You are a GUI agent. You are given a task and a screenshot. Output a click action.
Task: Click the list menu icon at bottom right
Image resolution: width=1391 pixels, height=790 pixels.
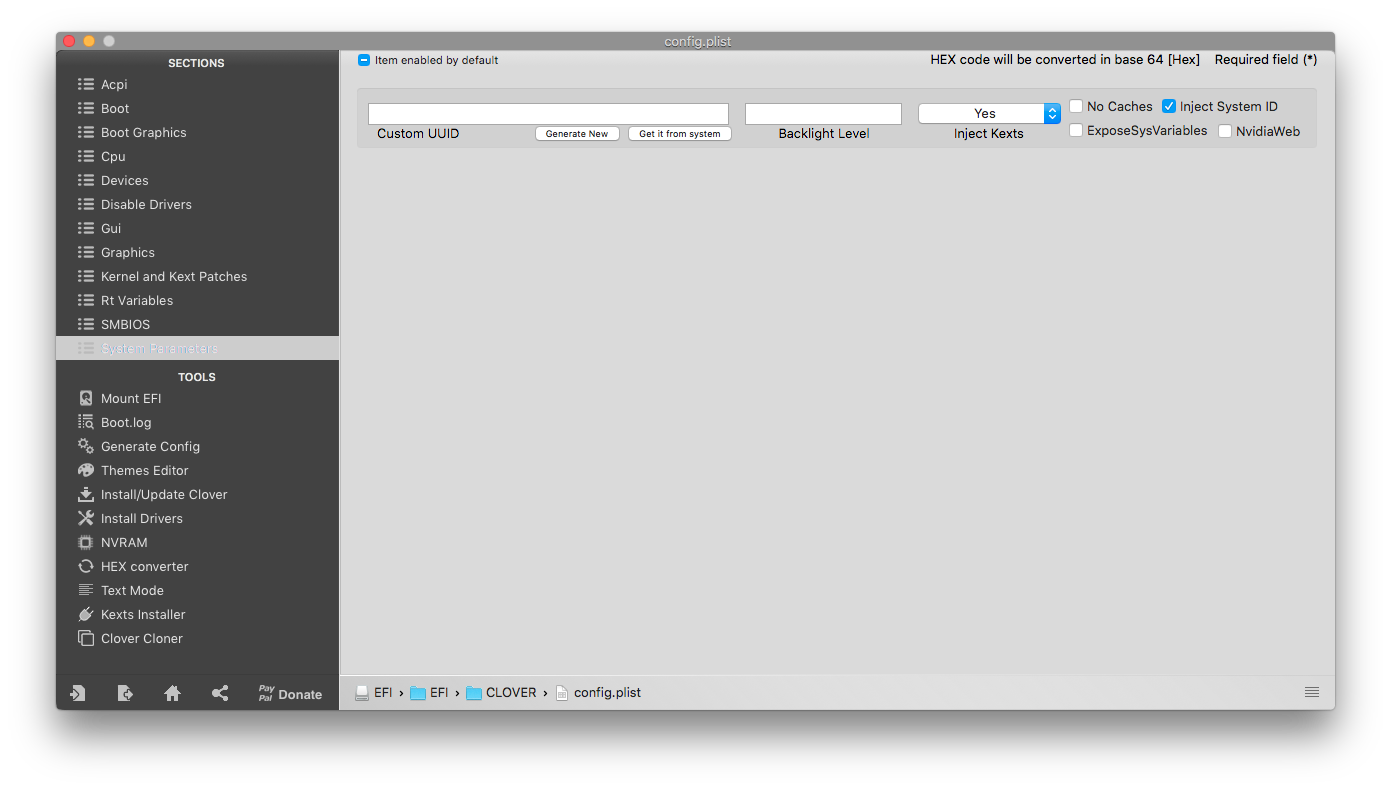coord(1312,692)
